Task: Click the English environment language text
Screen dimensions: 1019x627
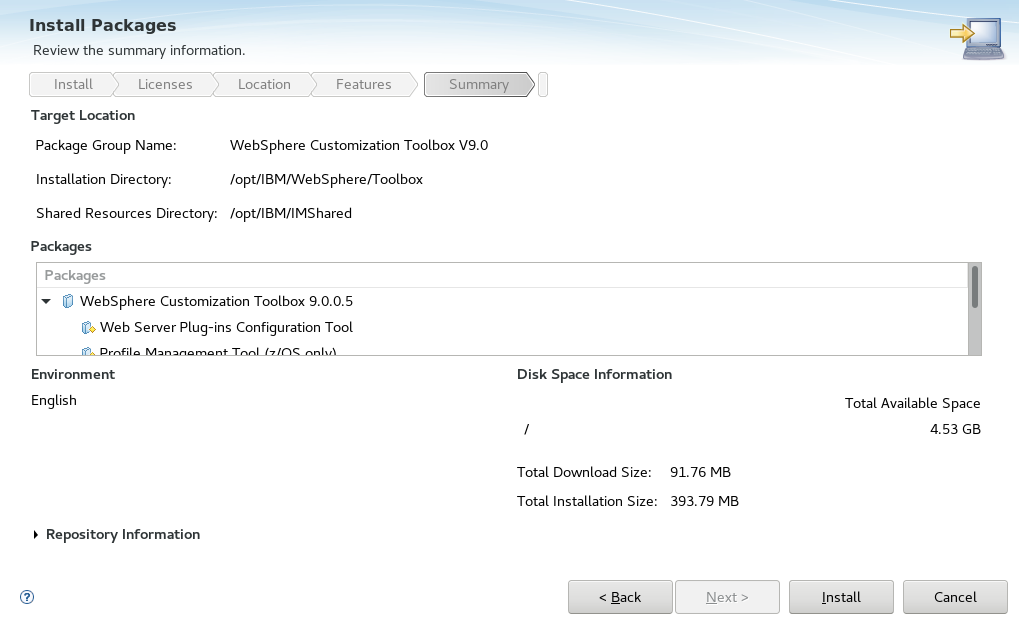Action: pyautogui.click(x=54, y=401)
